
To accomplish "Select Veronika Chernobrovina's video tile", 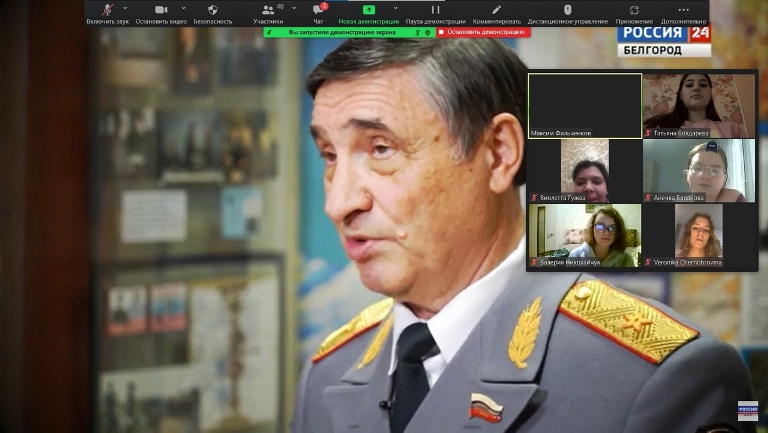I will point(699,235).
